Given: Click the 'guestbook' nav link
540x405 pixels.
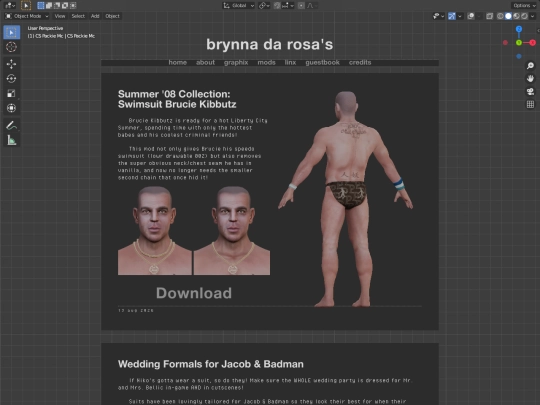Looking at the screenshot, I should click(322, 62).
